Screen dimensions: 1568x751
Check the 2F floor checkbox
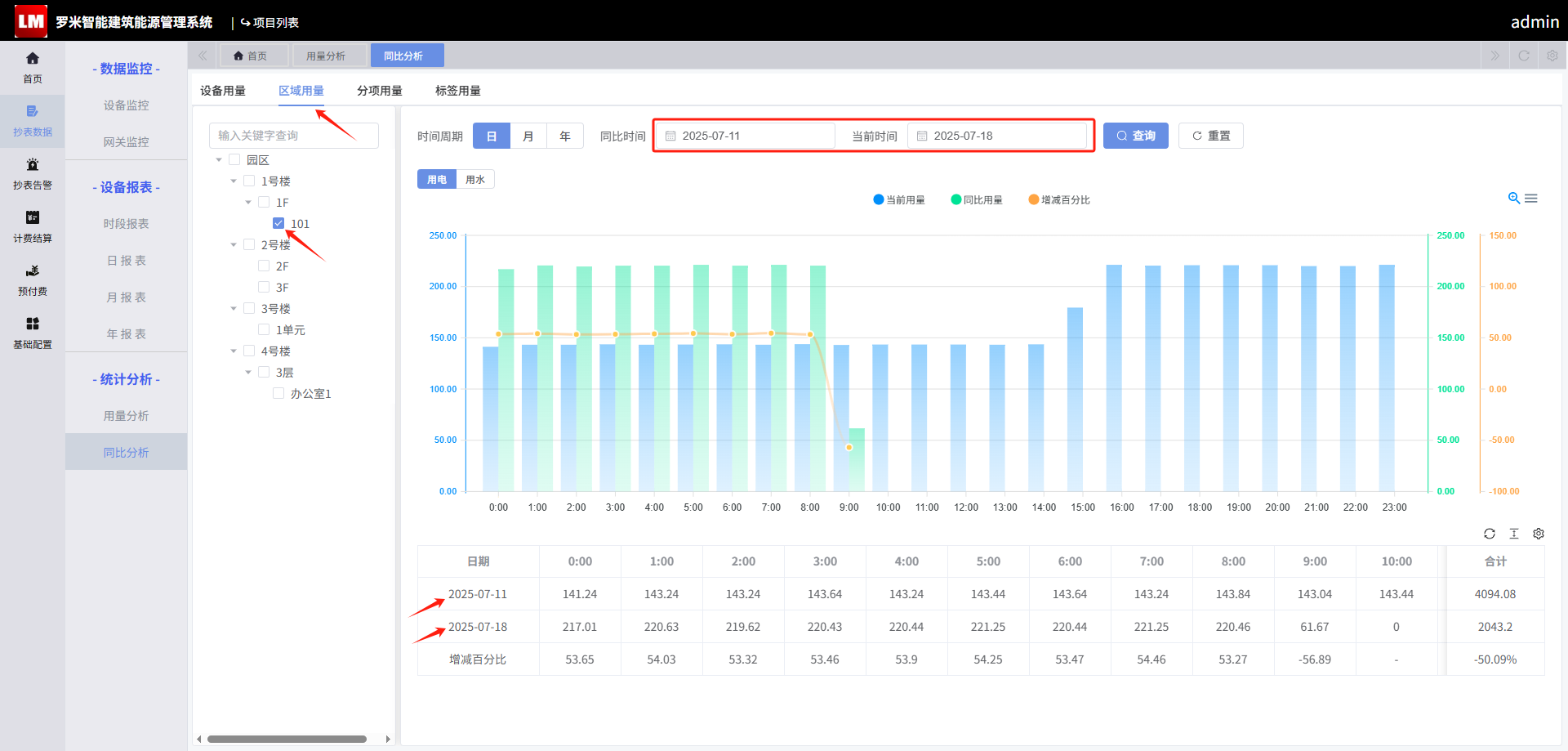click(x=264, y=266)
